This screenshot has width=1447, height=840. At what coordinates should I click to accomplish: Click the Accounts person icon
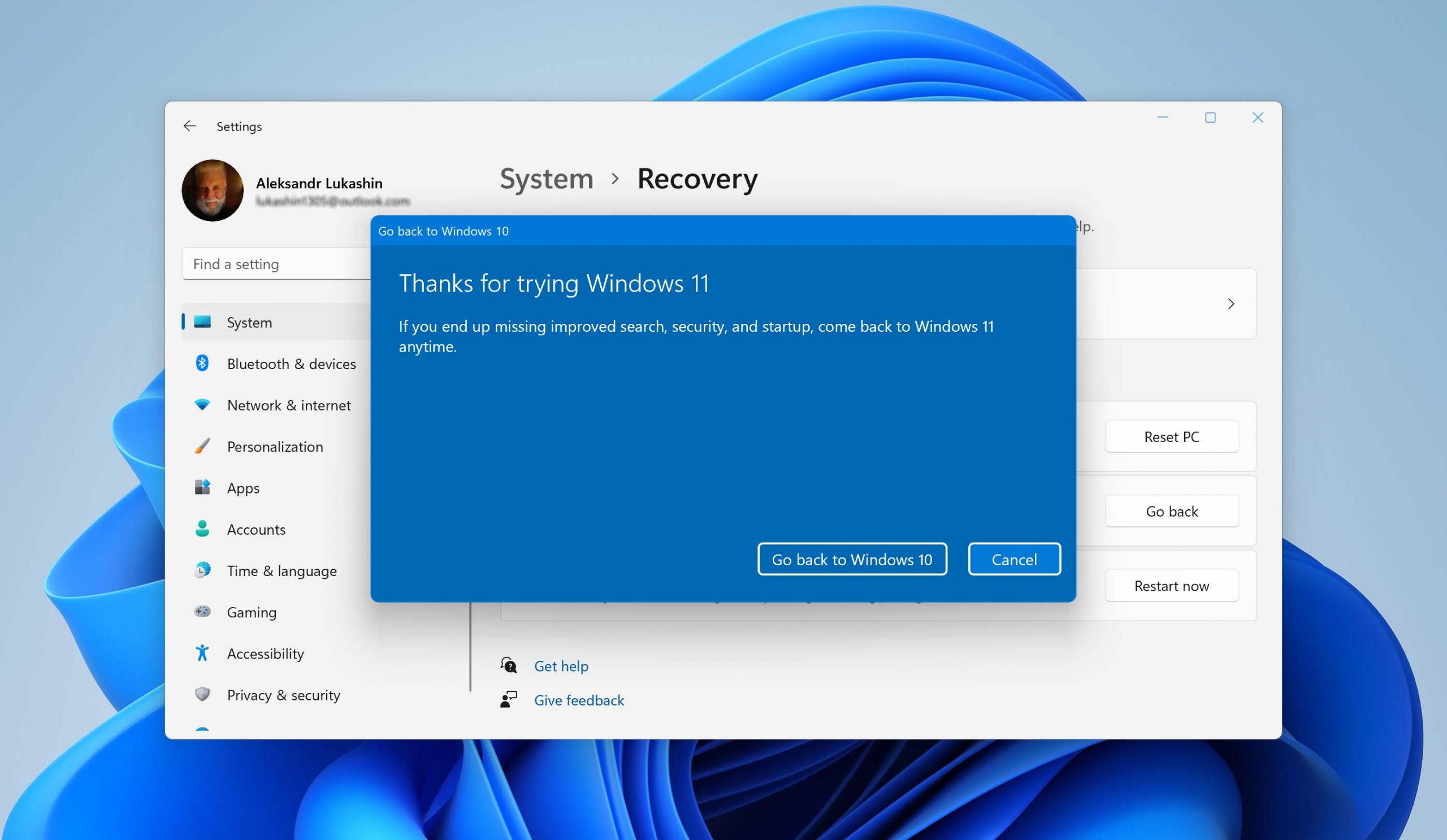click(202, 528)
